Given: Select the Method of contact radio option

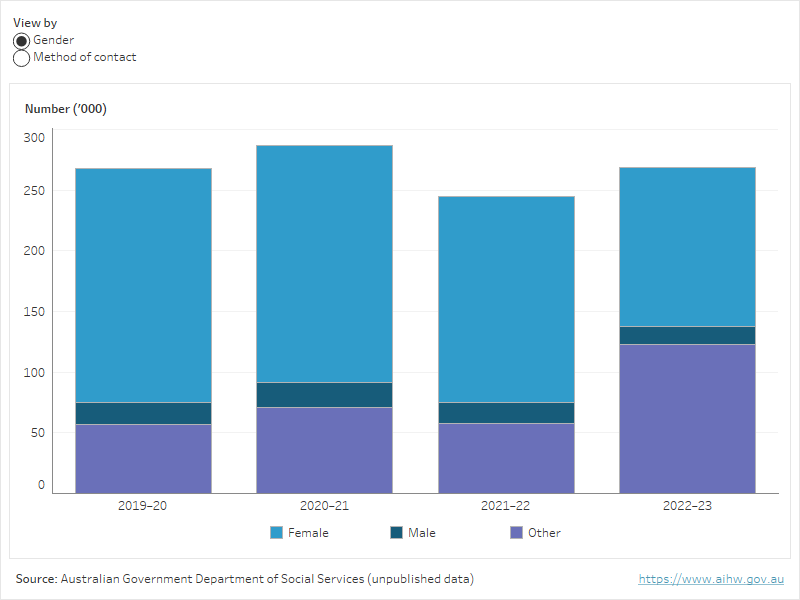Looking at the screenshot, I should 22,58.
